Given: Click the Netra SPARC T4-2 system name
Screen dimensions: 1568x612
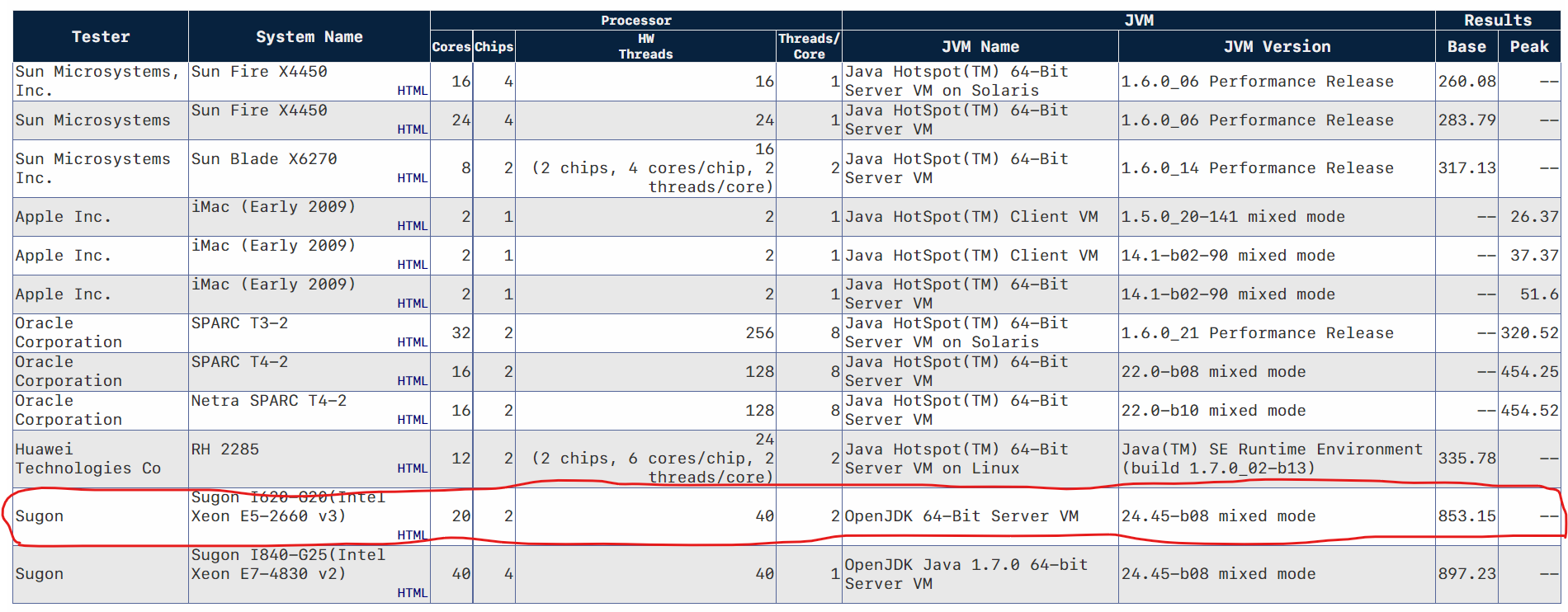Looking at the screenshot, I should pos(269,401).
